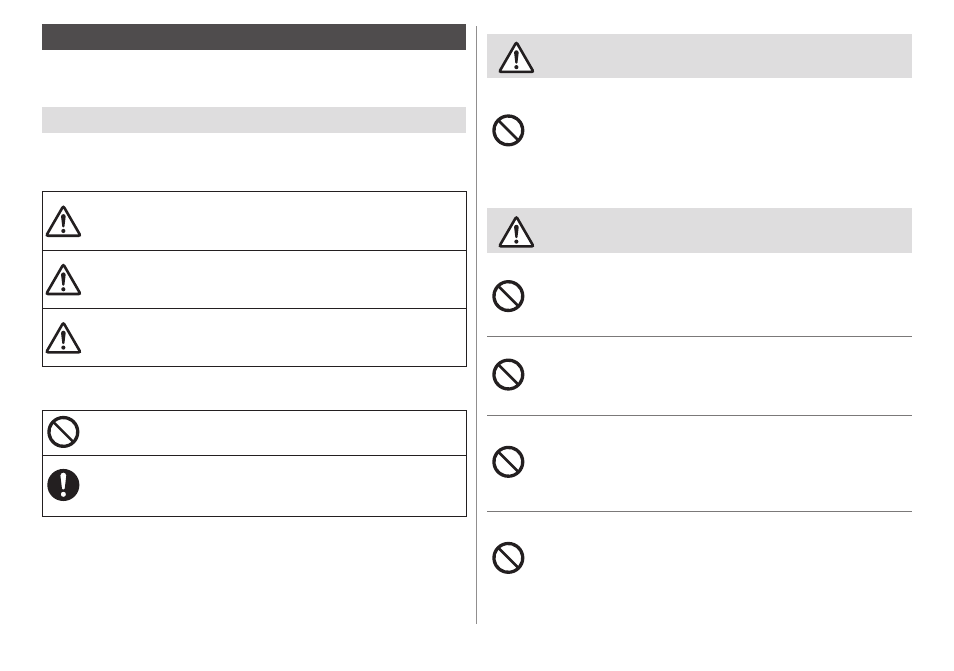954x671 pixels.
Task: Click the empty area of the second right gray banner
Action: (x=724, y=231)
